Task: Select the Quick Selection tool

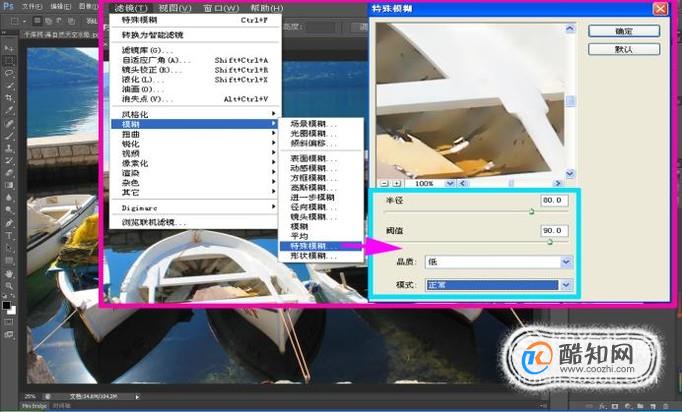Action: 9,86
